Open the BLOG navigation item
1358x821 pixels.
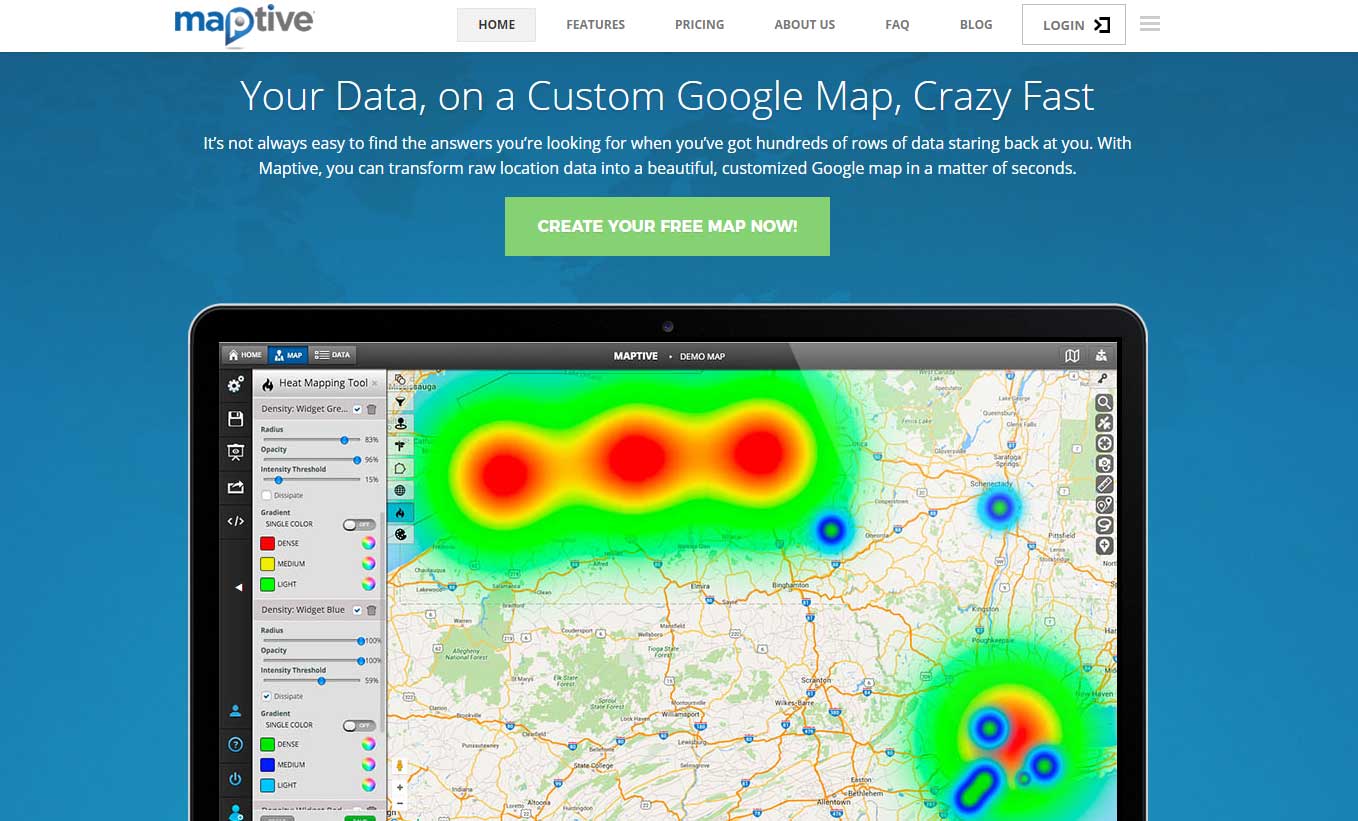976,25
